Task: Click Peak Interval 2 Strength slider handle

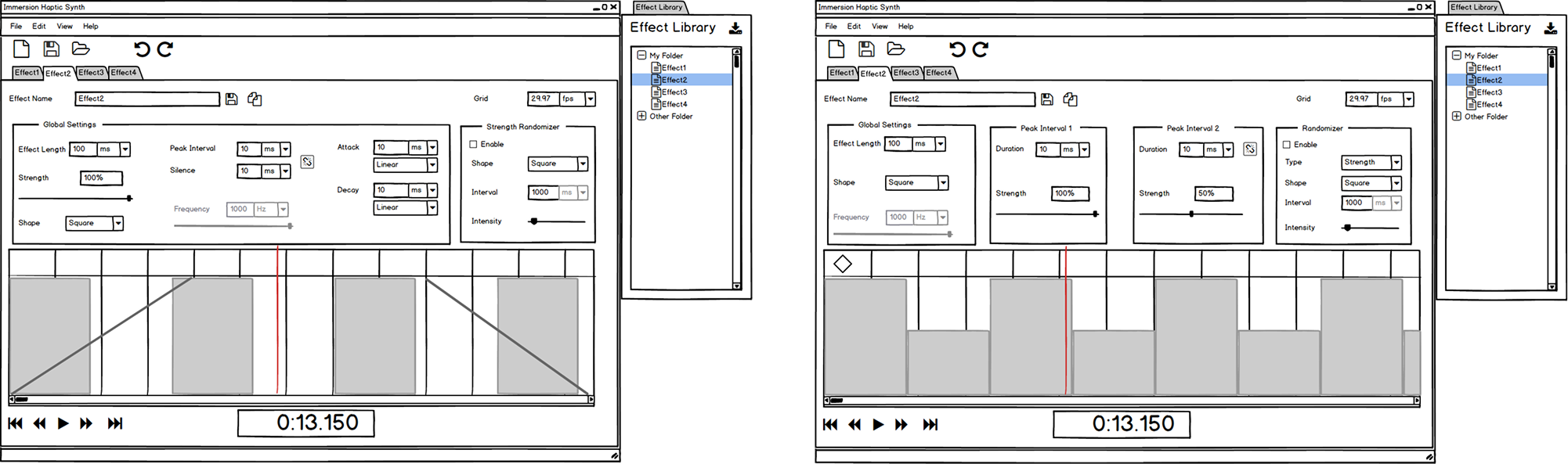Action: click(1191, 214)
